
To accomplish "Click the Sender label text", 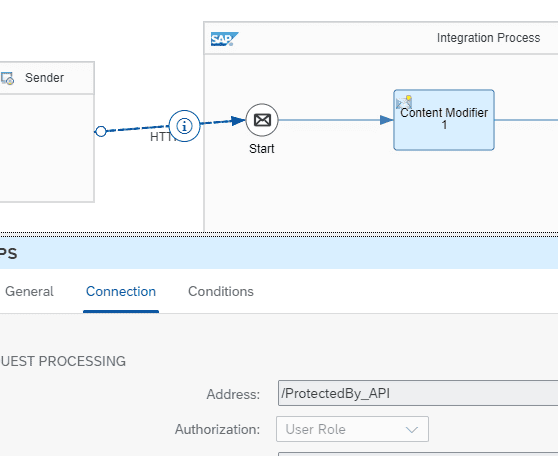I will pos(44,78).
